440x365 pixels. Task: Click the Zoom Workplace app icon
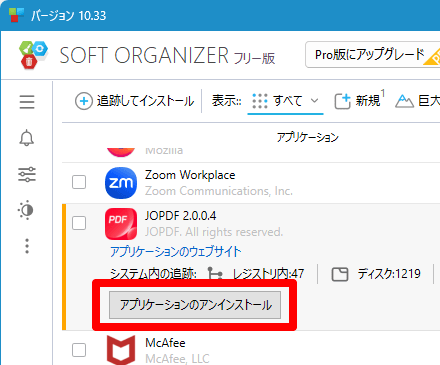(121, 183)
